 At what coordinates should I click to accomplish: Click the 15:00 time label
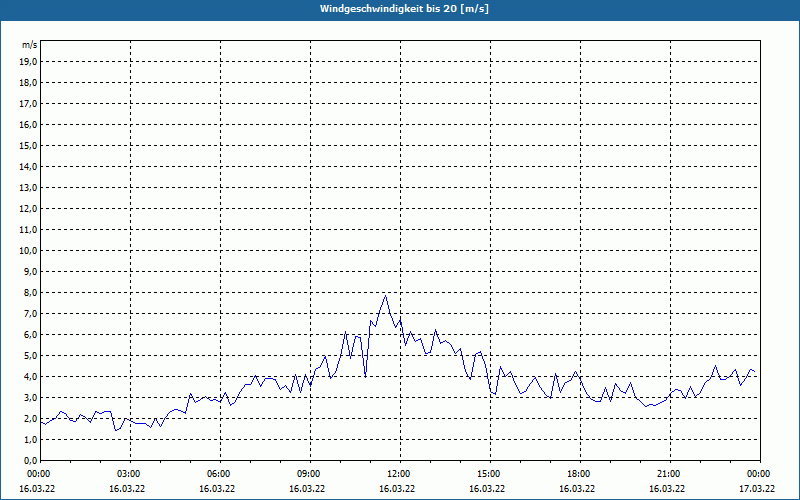[490, 474]
